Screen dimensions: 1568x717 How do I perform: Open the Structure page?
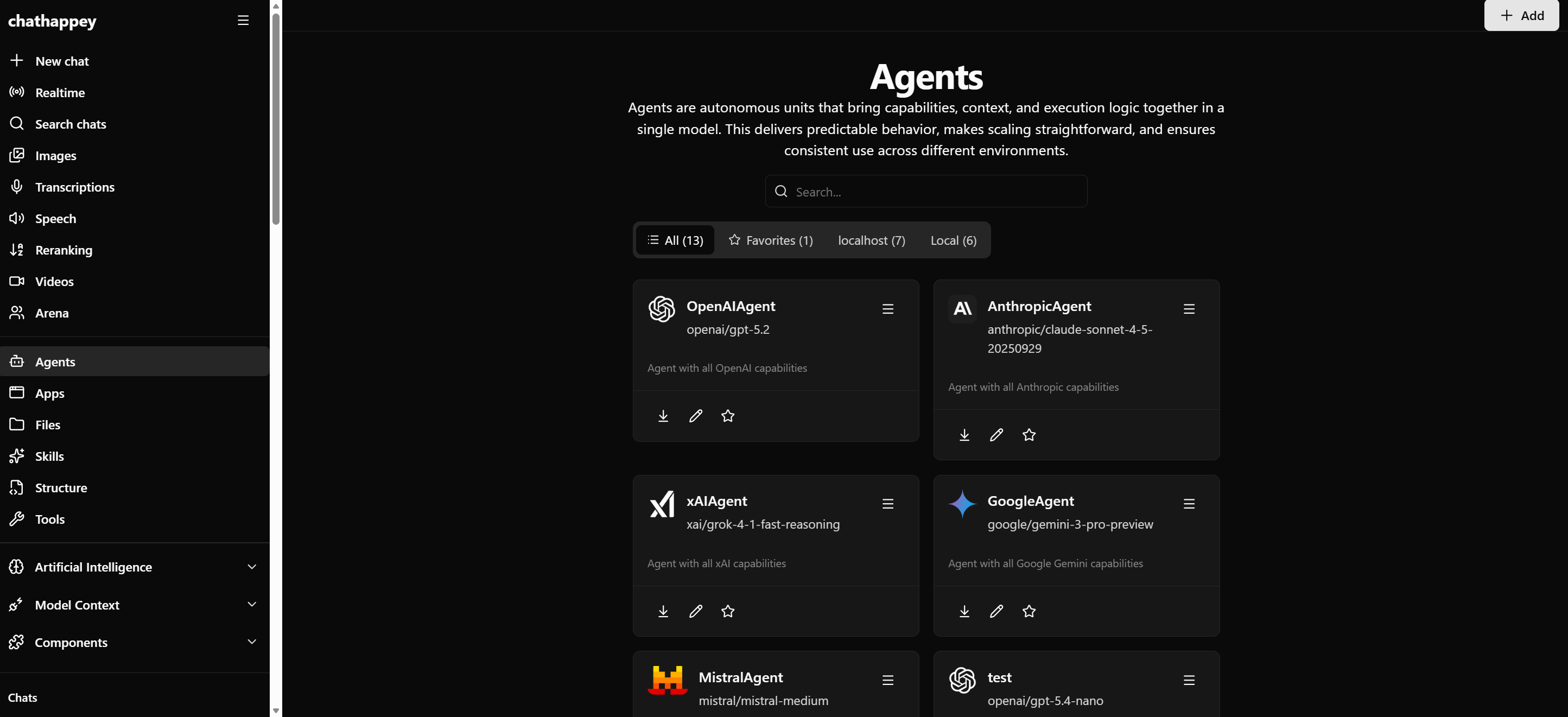tap(135, 487)
